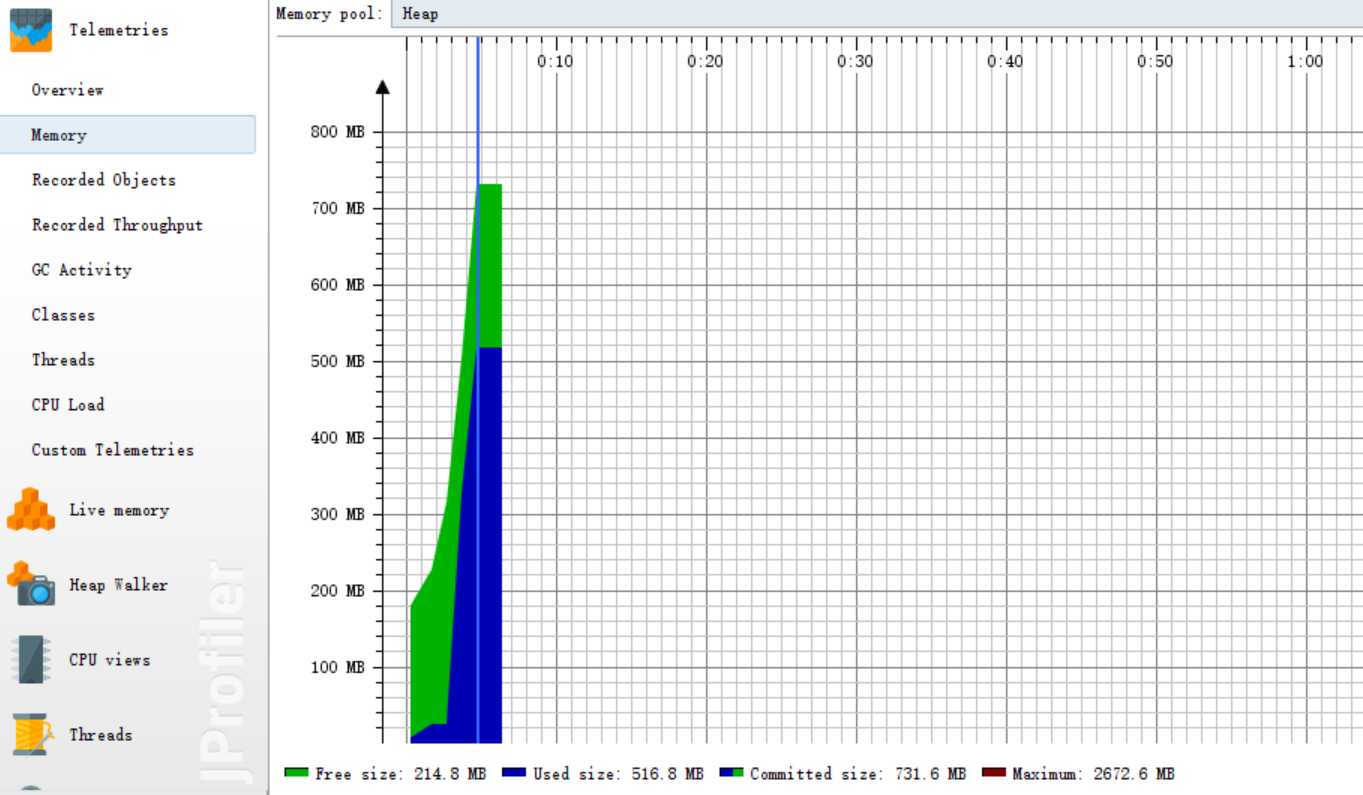The height and width of the screenshot is (795, 1363).
Task: Click the dark red Maximum legend swatch
Action: (994, 773)
